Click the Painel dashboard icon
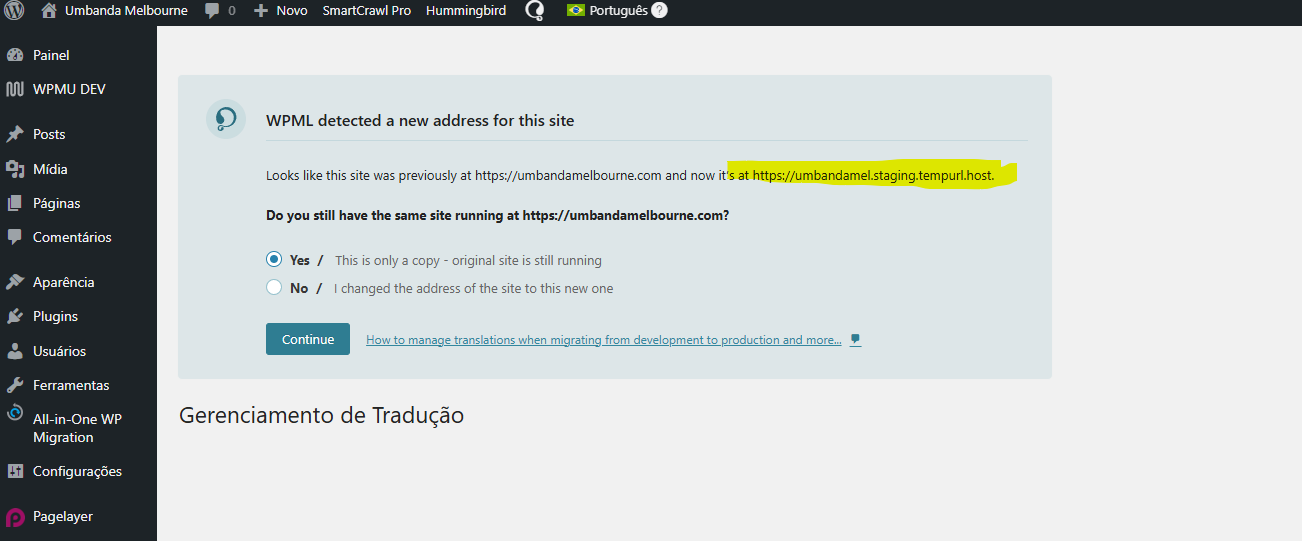Viewport: 1302px width, 541px height. [x=15, y=55]
